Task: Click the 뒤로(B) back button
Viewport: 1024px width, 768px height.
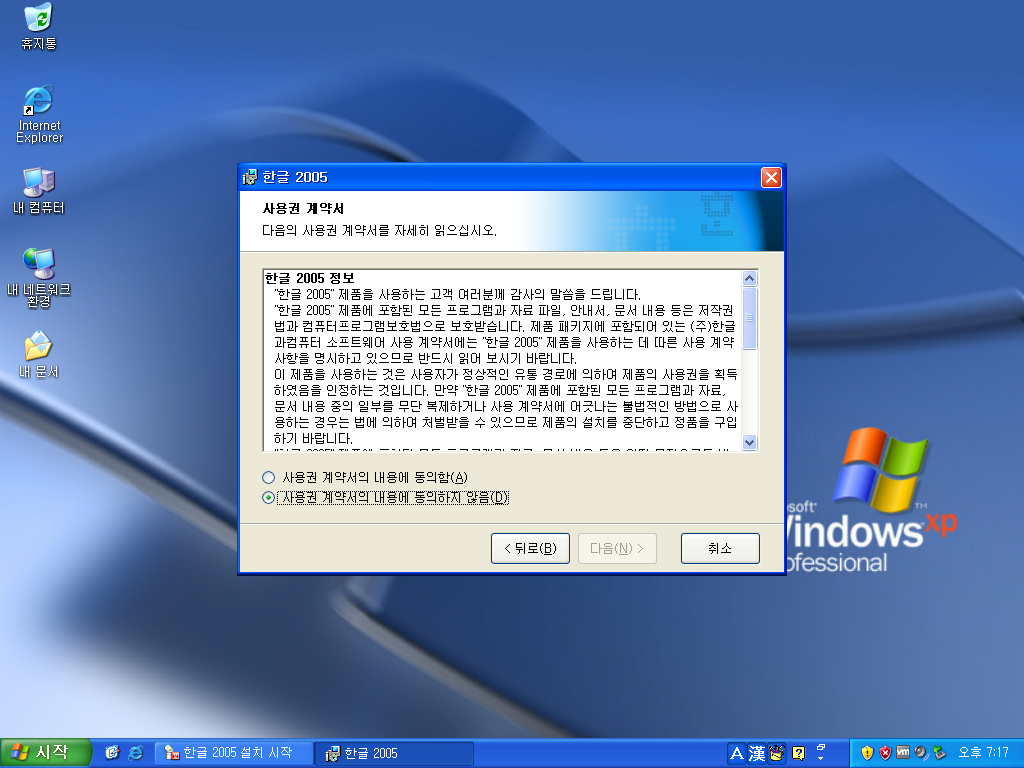Action: coord(530,549)
